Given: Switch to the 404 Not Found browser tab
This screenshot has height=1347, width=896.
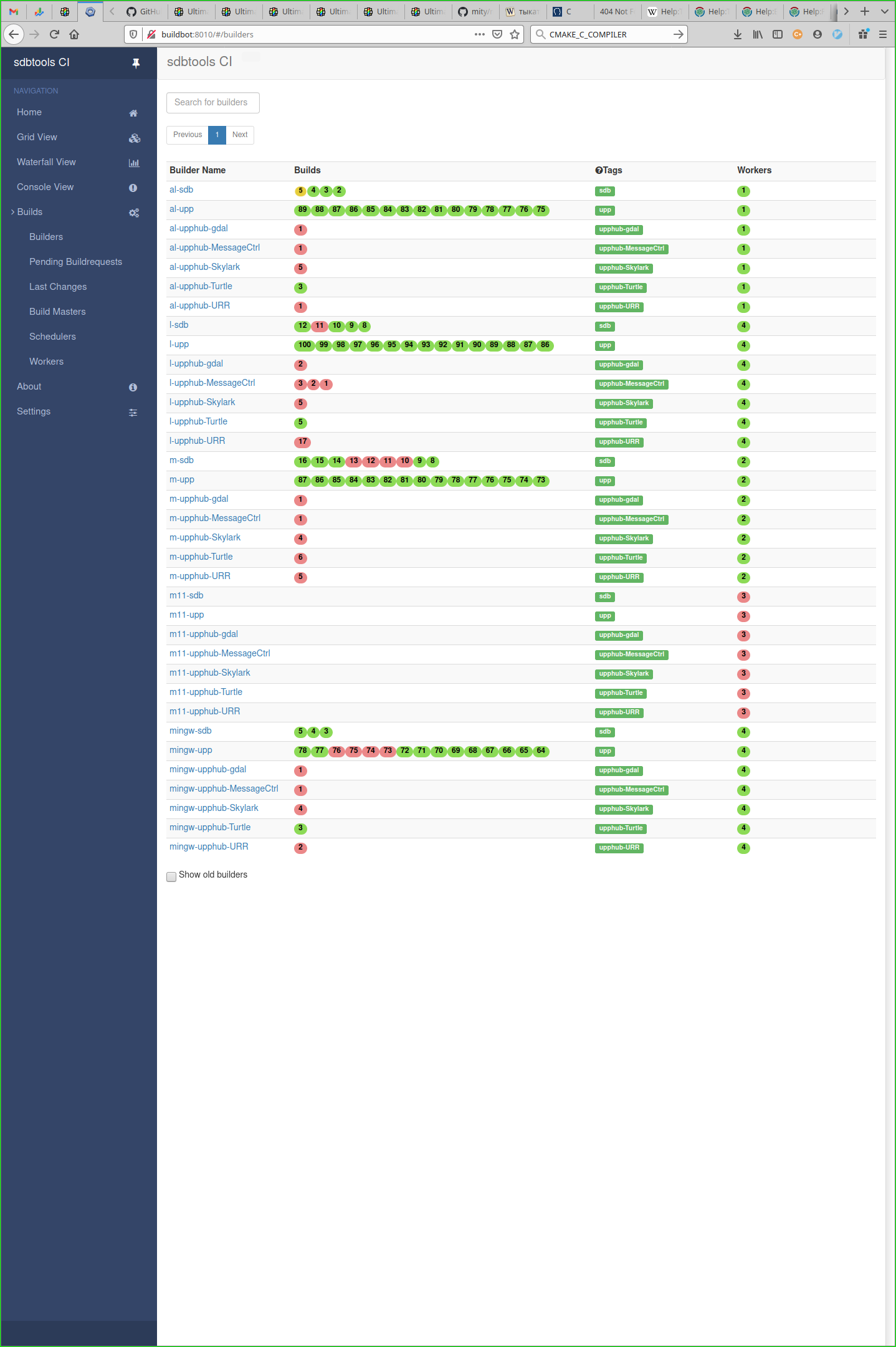Looking at the screenshot, I should pos(616,11).
